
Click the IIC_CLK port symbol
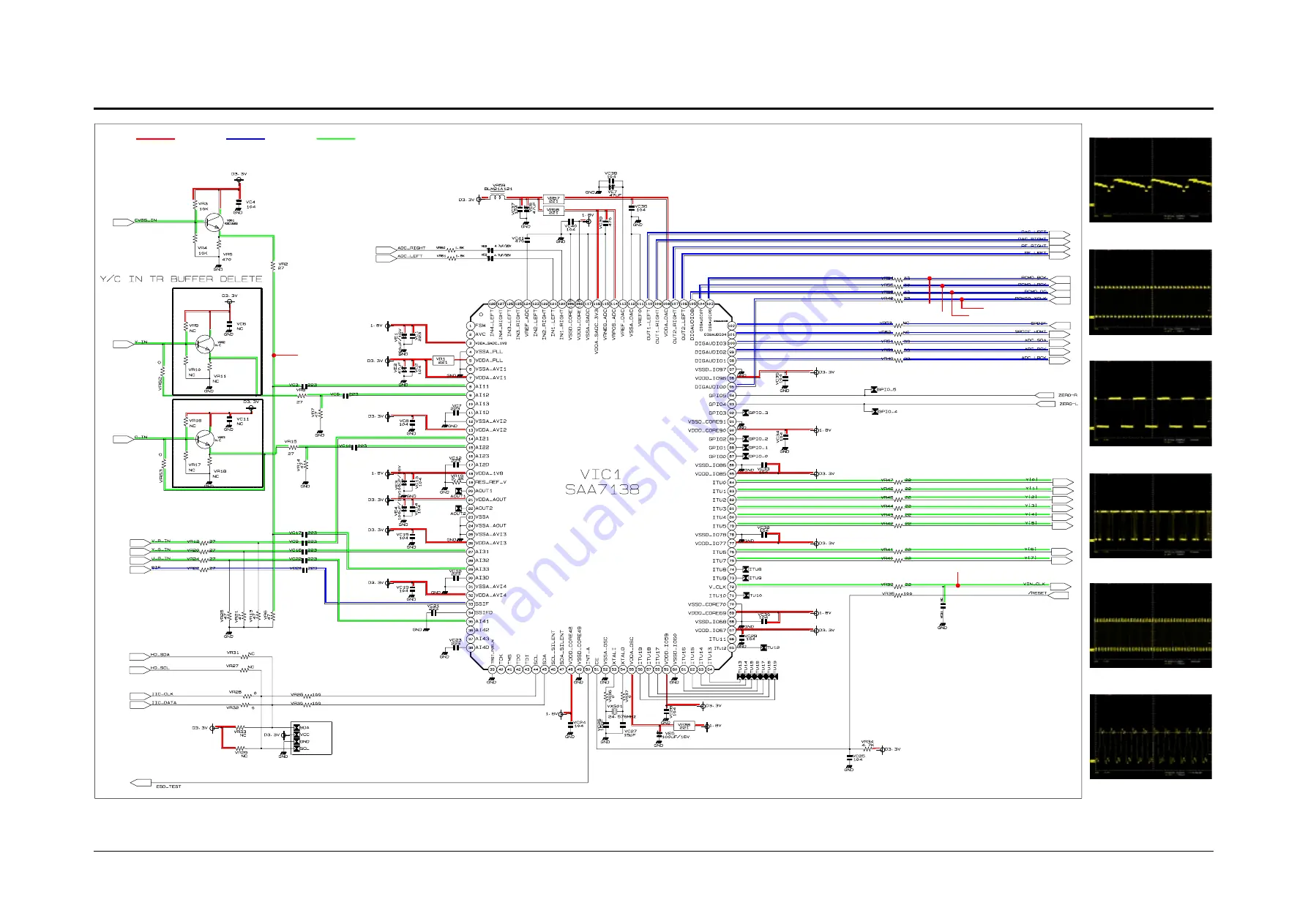pyautogui.click(x=139, y=696)
